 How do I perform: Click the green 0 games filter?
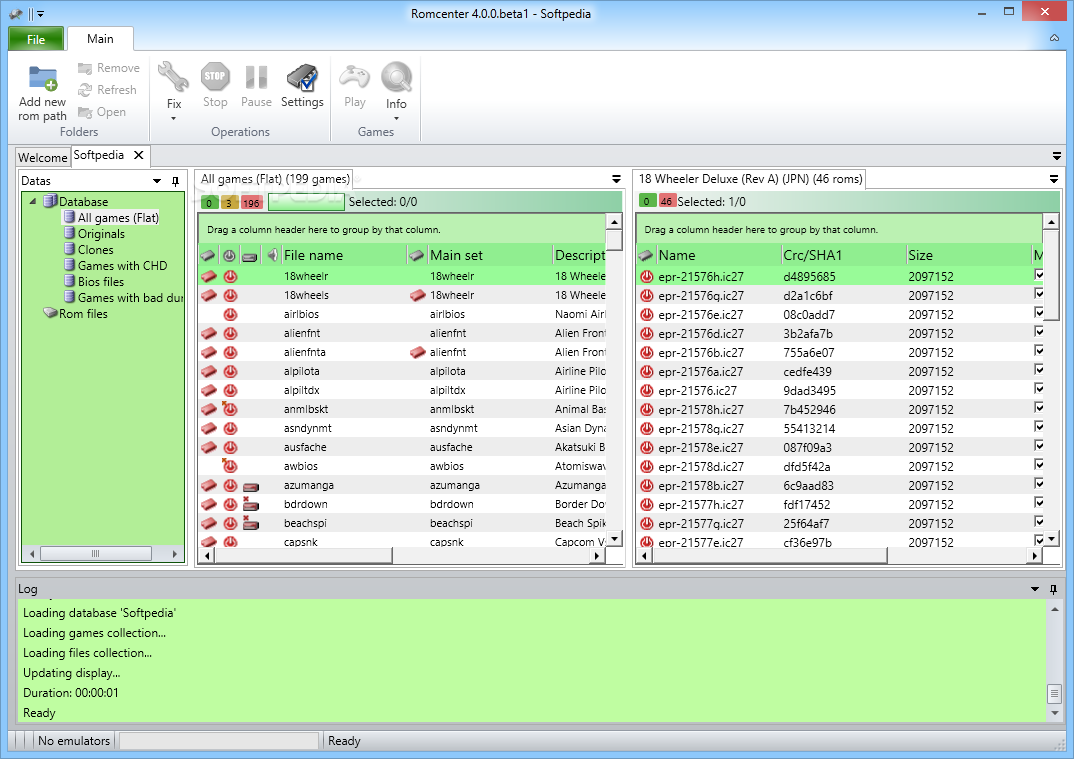[x=209, y=203]
